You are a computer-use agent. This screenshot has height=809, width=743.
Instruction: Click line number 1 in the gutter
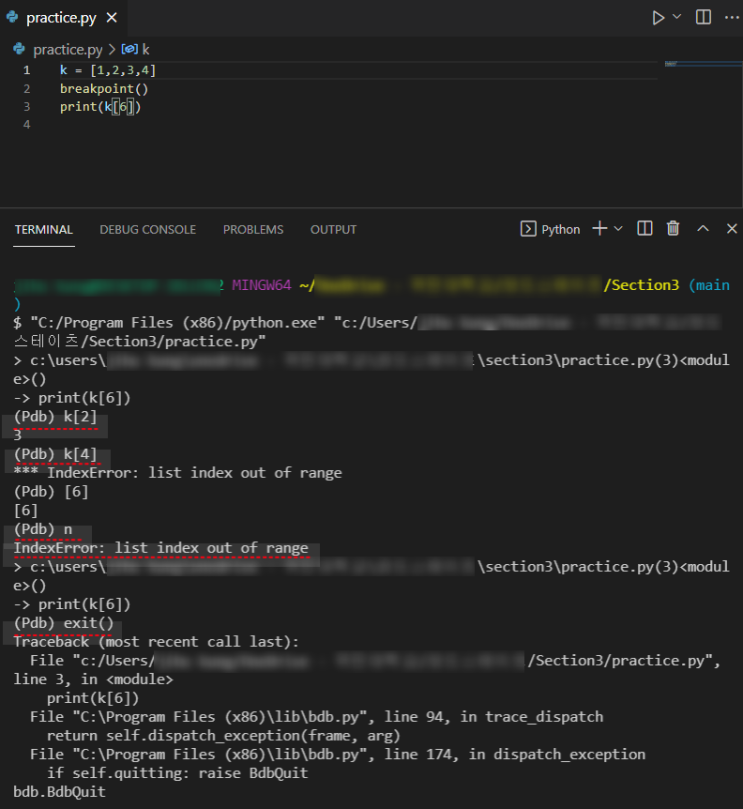pyautogui.click(x=27, y=70)
